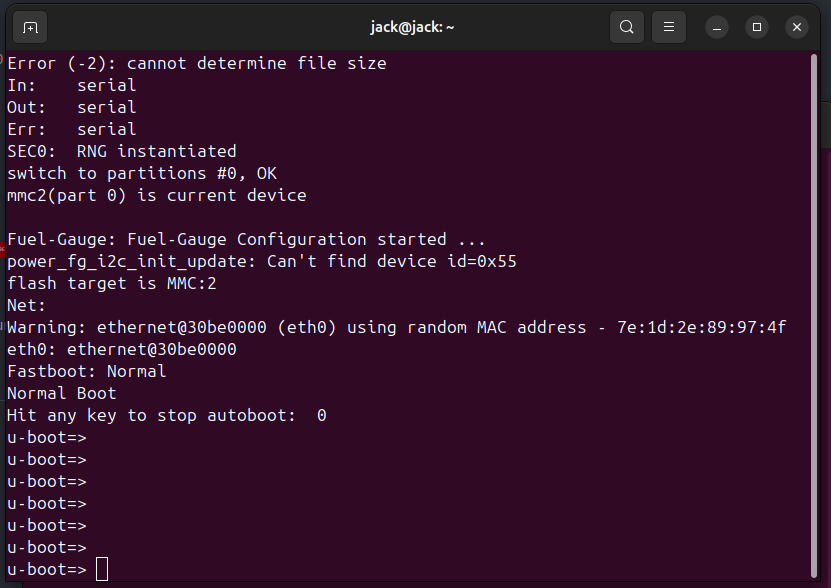Open the hamburger main menu
Image resolution: width=831 pixels, height=588 pixels.
tap(669, 27)
